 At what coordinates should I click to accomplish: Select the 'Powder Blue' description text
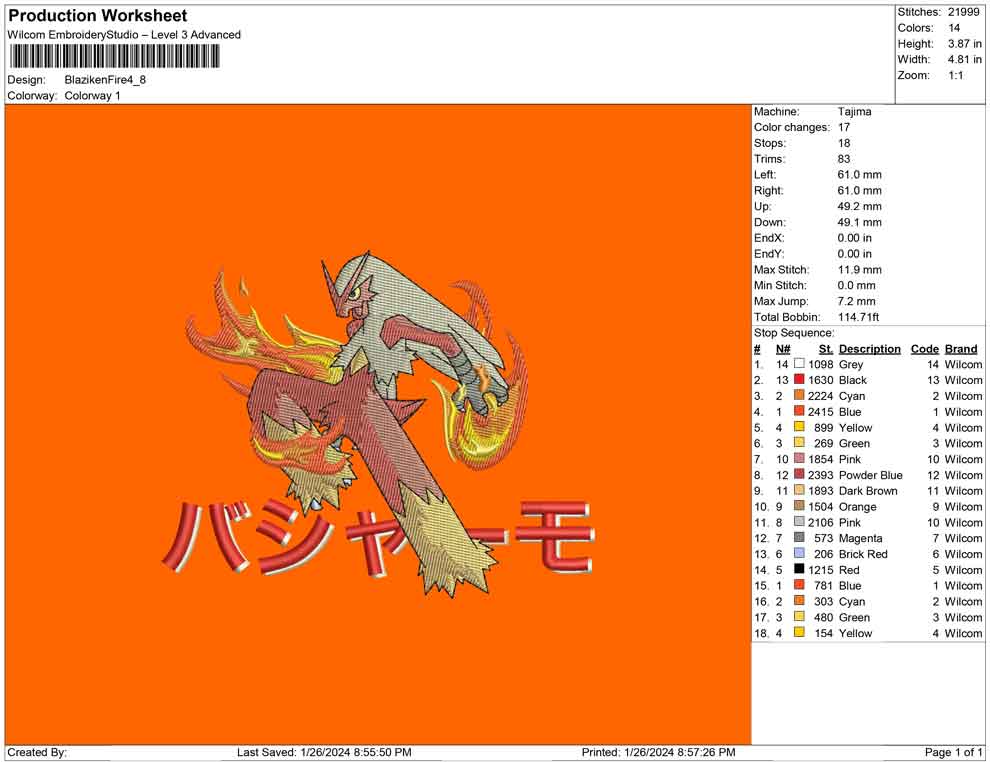[x=870, y=475]
